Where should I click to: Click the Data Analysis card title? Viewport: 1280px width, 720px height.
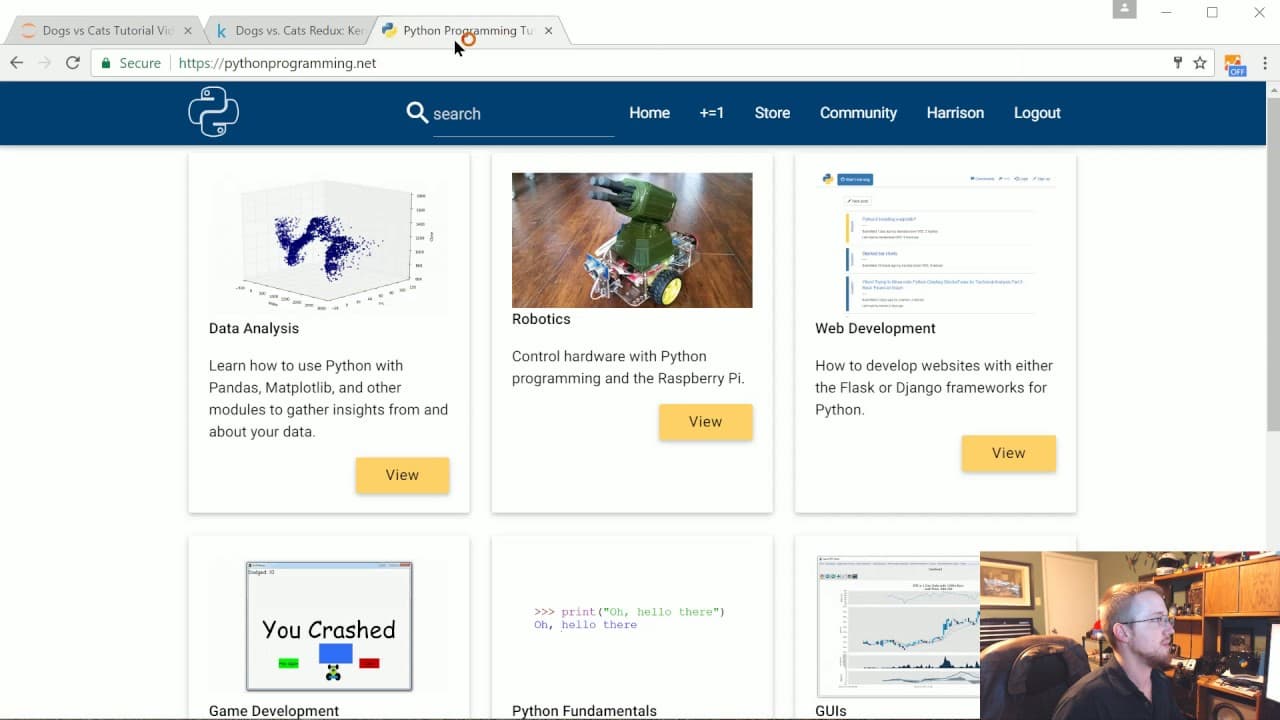point(254,328)
